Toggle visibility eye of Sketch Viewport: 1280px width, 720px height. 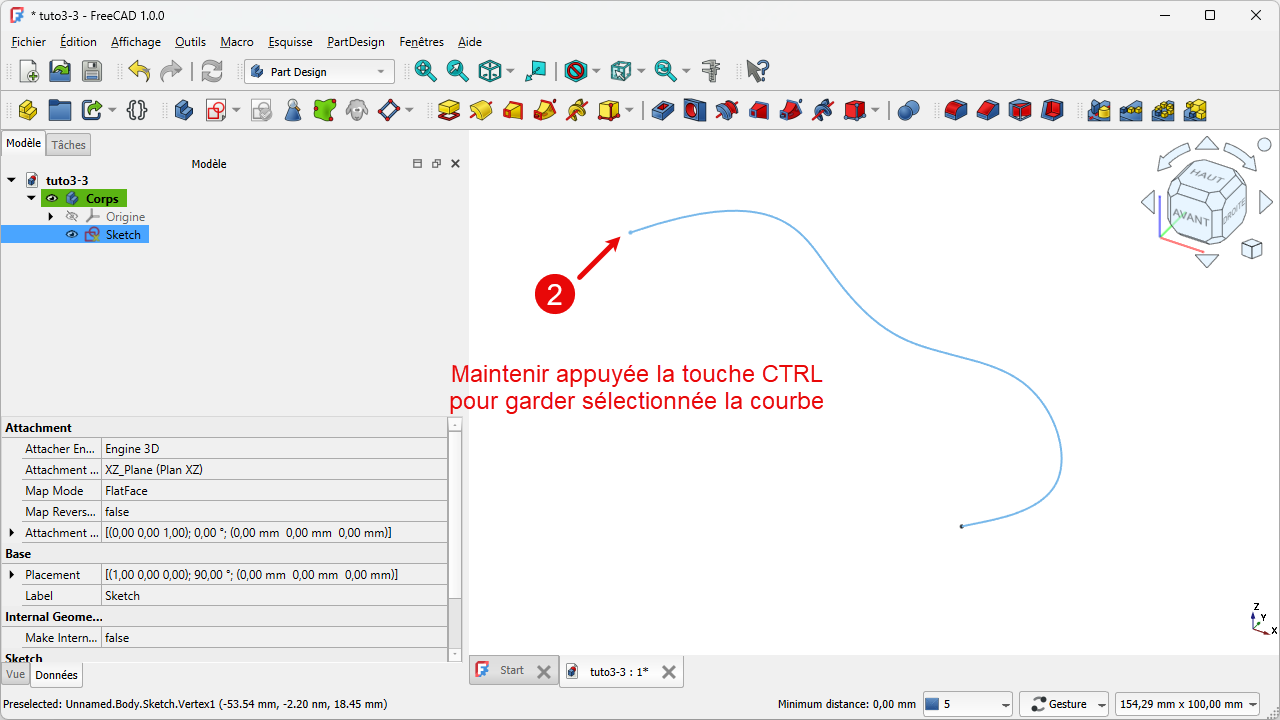pos(72,235)
